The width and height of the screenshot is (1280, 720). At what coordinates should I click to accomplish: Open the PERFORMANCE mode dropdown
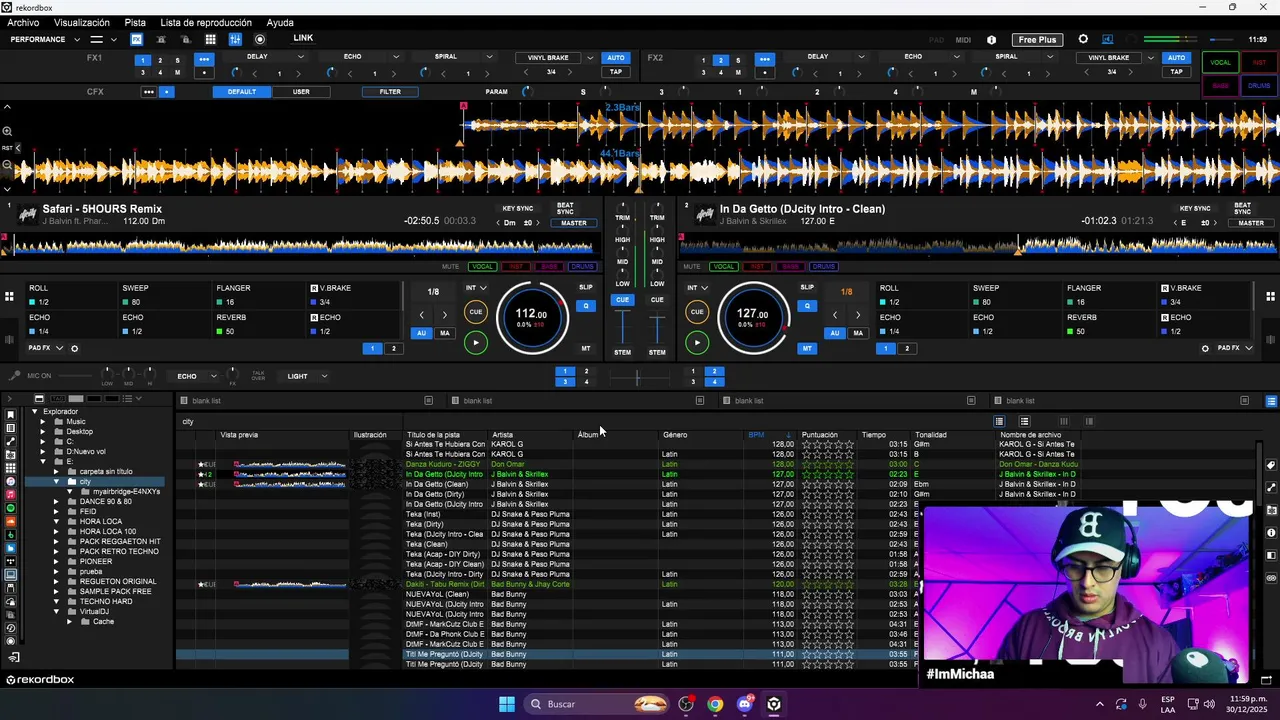[x=45, y=40]
